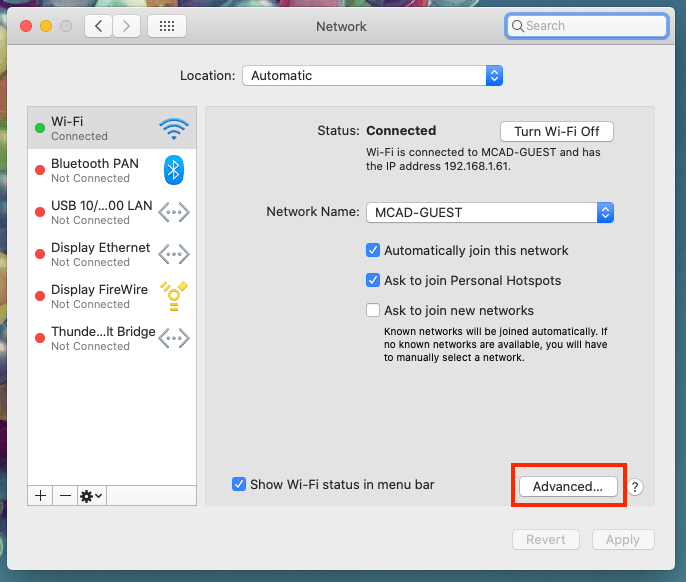Select Display FireWire service
This screenshot has height=582, width=686.
click(x=112, y=296)
